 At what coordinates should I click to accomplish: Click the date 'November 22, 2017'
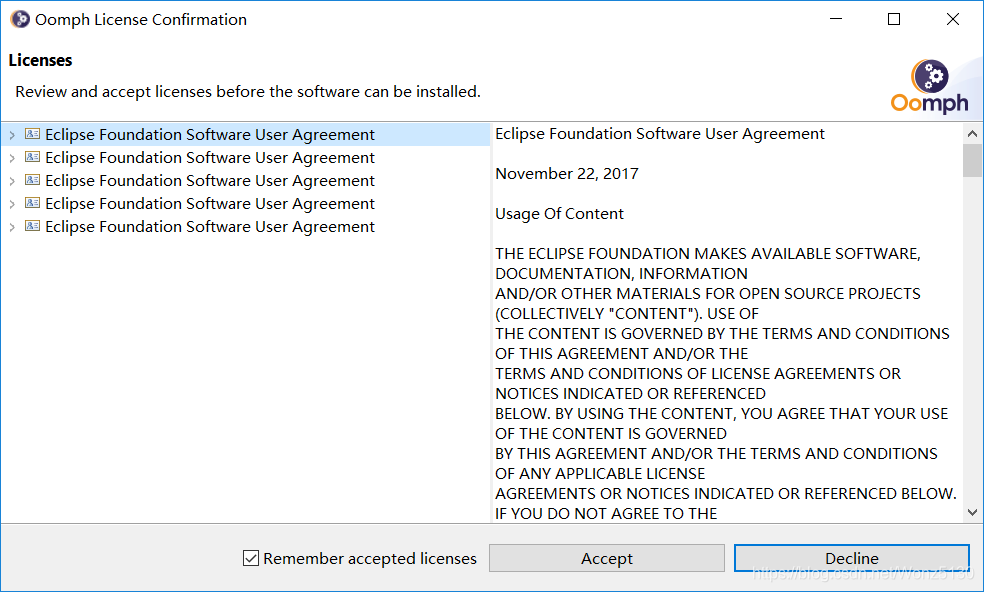tap(567, 174)
